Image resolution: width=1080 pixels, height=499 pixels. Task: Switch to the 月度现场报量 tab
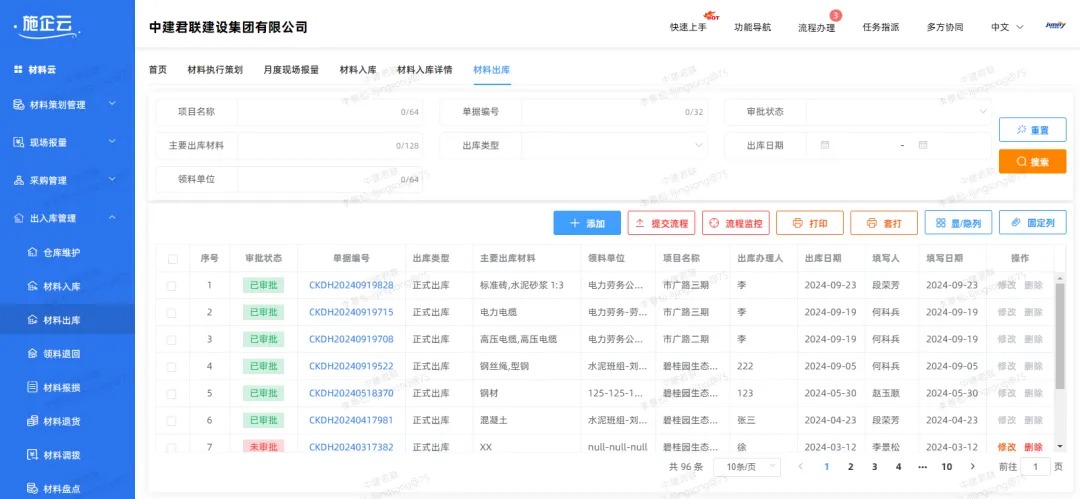[291, 70]
